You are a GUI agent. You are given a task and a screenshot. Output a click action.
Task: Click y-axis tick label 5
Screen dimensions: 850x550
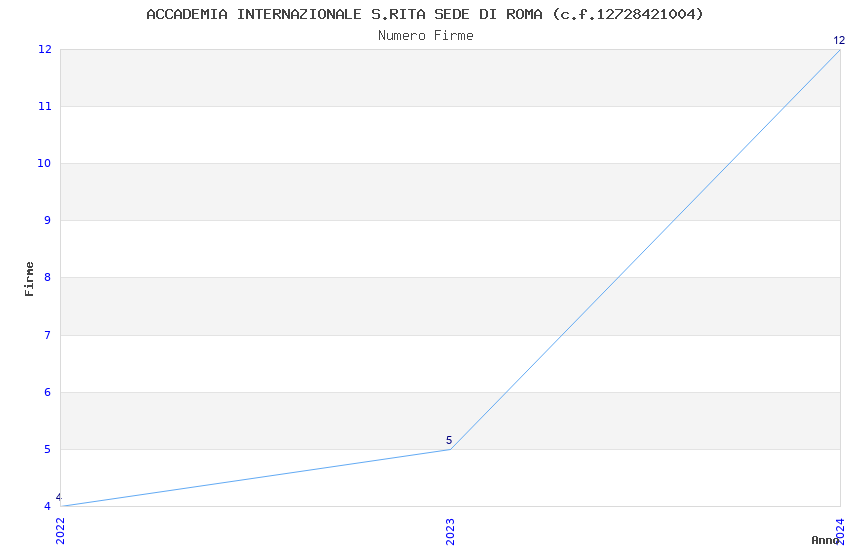pyautogui.click(x=48, y=449)
